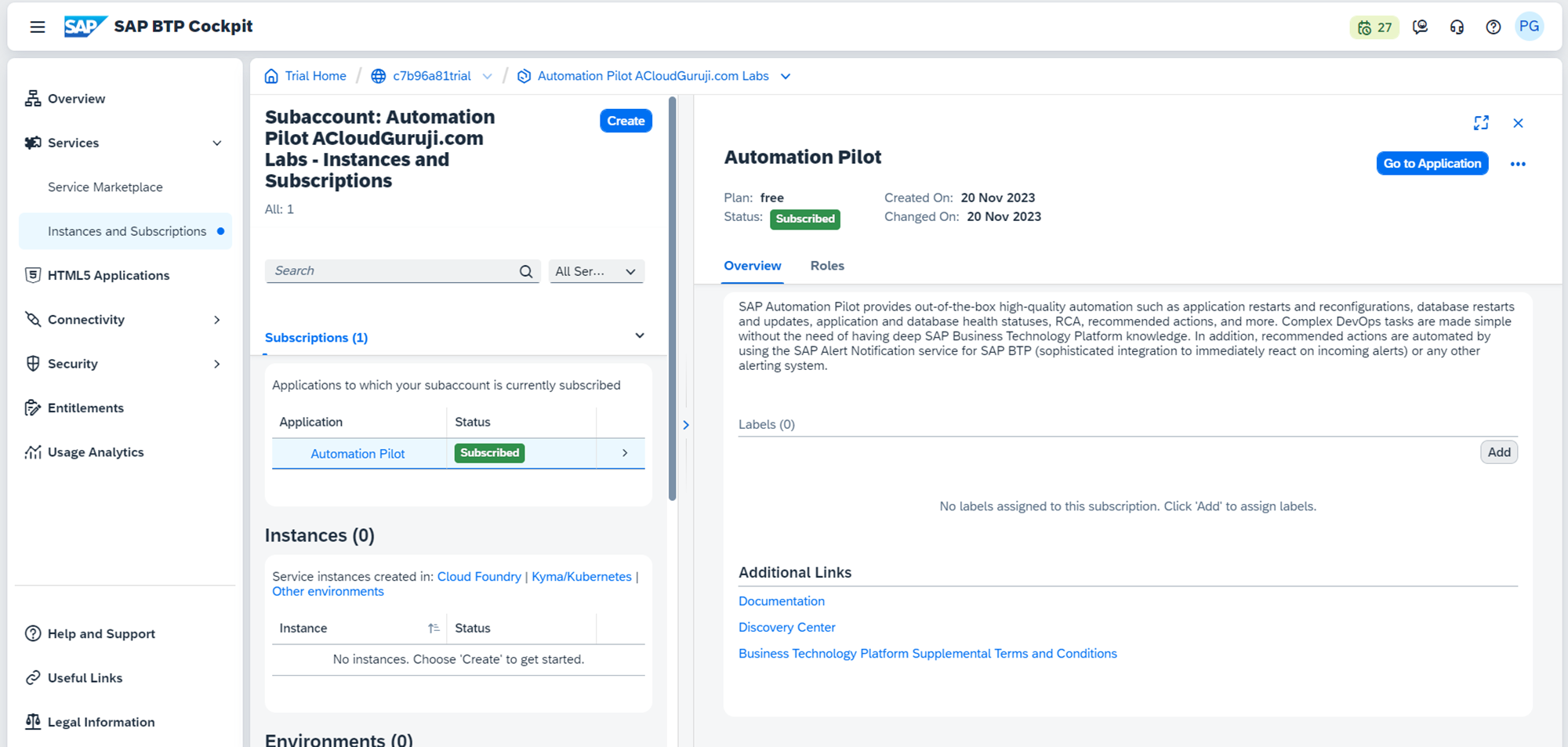Click the headset support icon
Screen dimensions: 1568x747
(x=1457, y=27)
